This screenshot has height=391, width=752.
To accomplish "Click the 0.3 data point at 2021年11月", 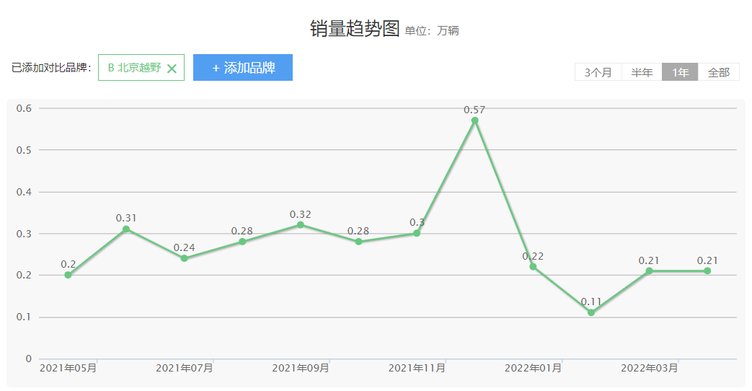I will 417,233.
